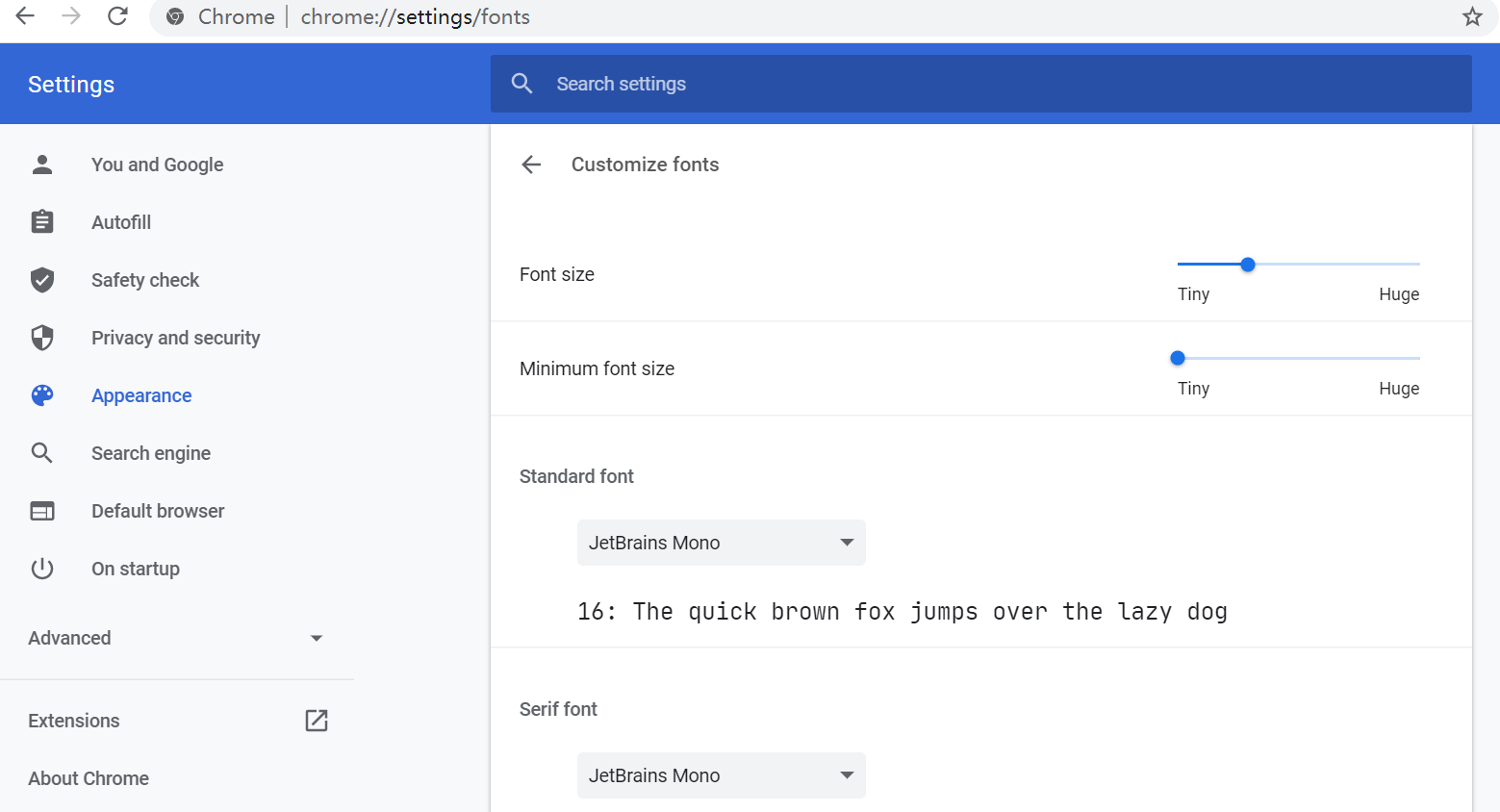This screenshot has width=1500, height=812.
Task: Open Extensions via external link icon
Action: (x=317, y=721)
